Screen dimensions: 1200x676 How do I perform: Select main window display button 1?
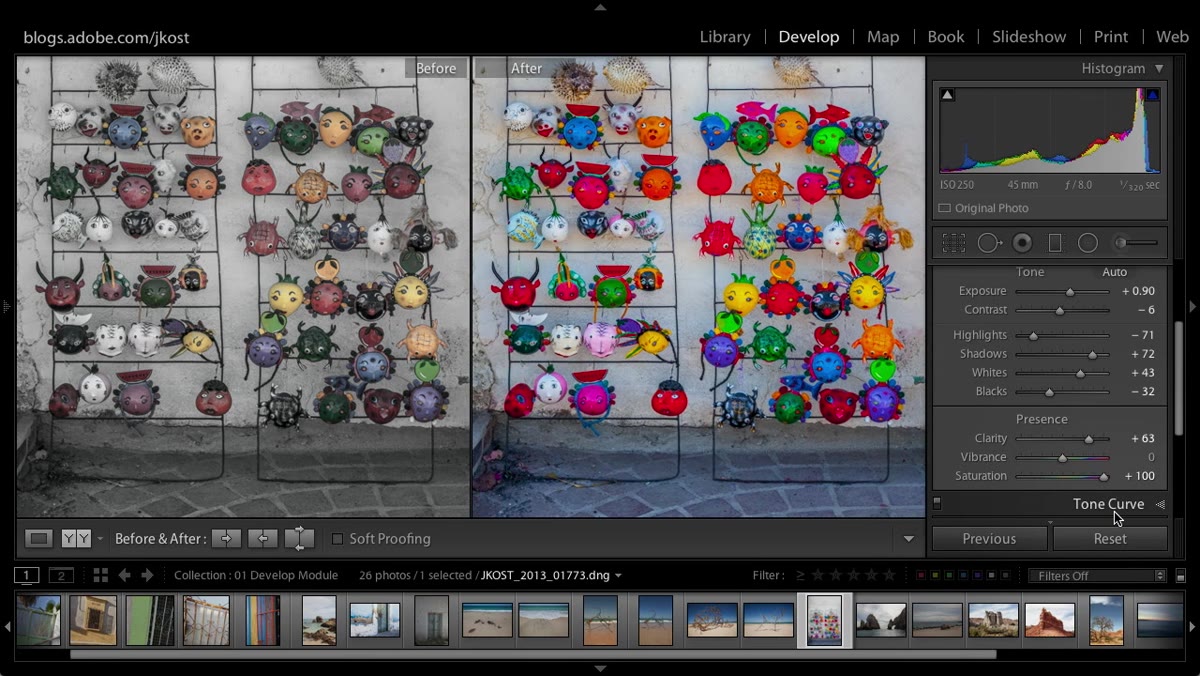[26, 575]
